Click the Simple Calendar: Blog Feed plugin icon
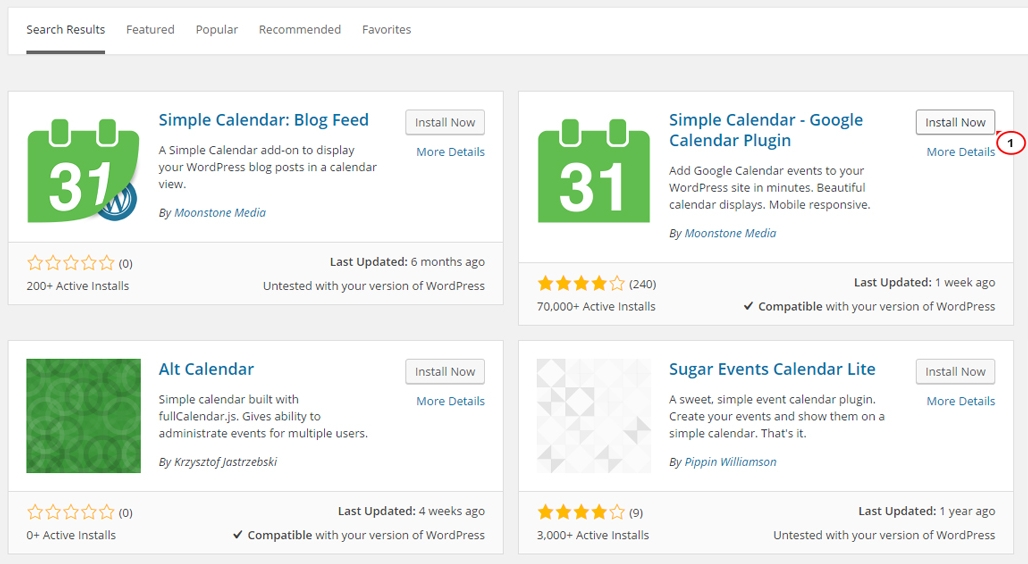Image resolution: width=1028 pixels, height=564 pixels. point(83,171)
